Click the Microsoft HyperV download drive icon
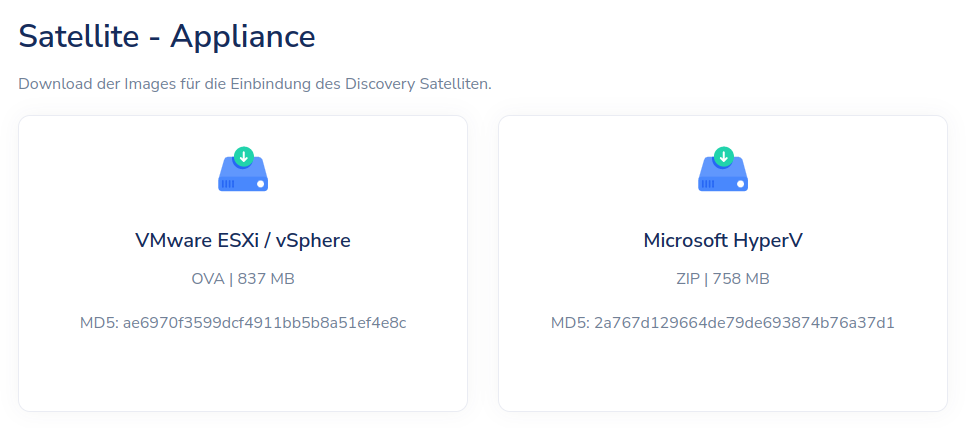The image size is (970, 428). (723, 169)
